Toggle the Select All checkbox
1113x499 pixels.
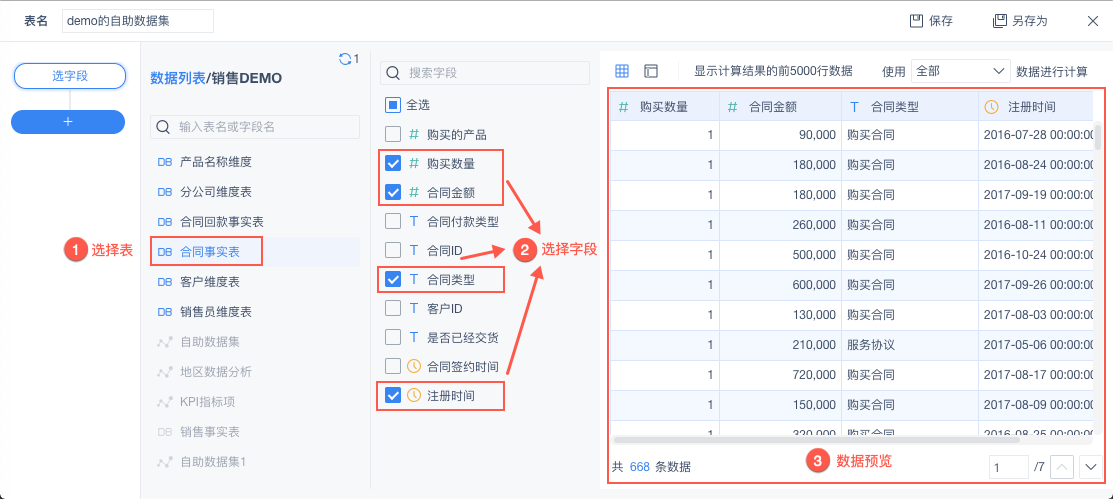(393, 104)
